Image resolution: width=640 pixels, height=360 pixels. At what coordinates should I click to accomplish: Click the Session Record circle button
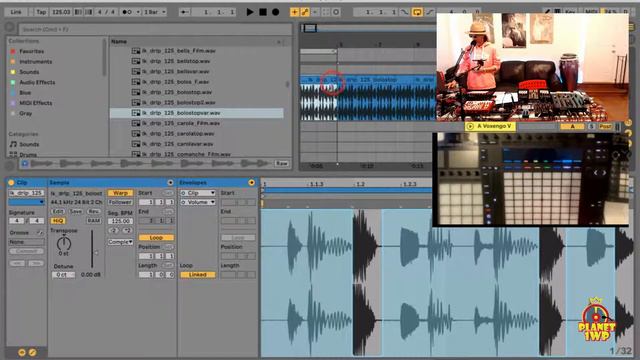[x=336, y=12]
